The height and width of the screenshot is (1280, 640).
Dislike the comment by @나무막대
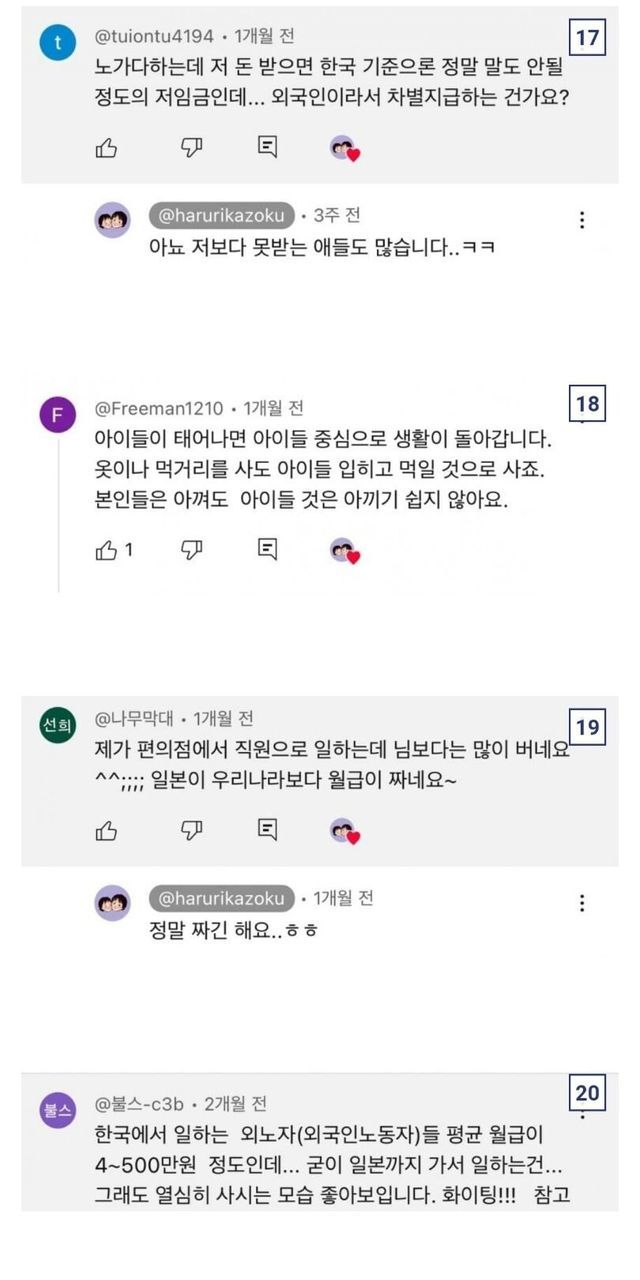pos(191,829)
